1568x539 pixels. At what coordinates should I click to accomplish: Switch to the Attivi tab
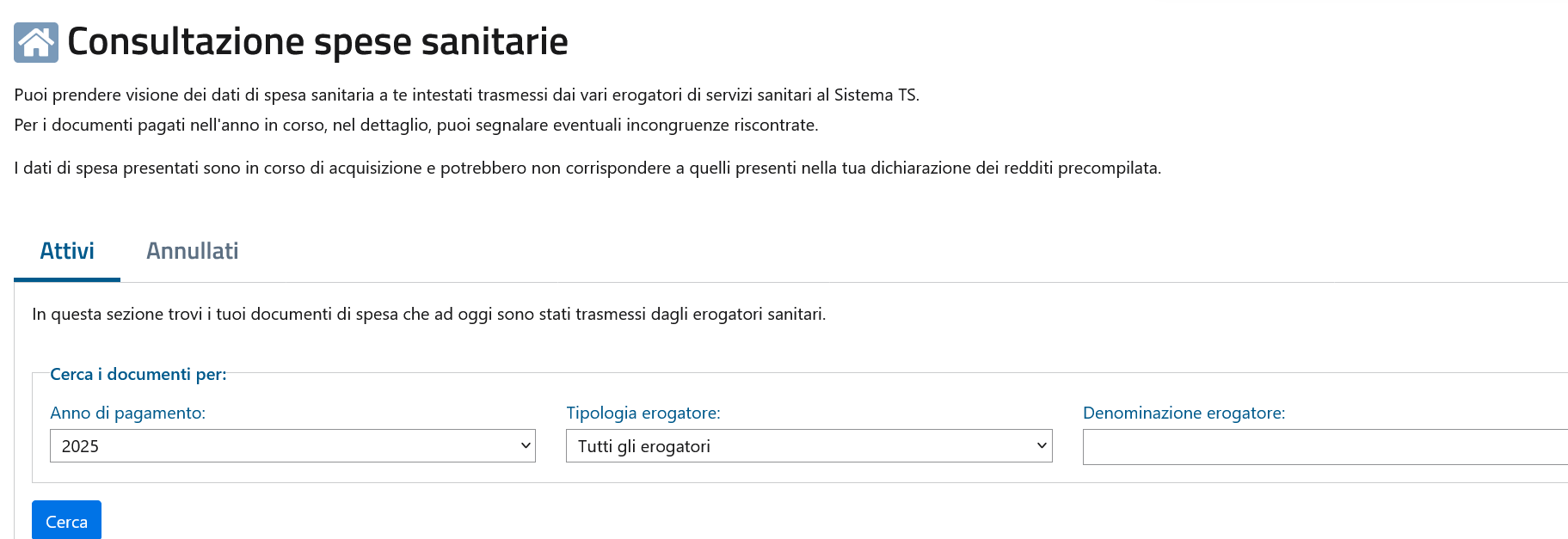click(x=67, y=251)
